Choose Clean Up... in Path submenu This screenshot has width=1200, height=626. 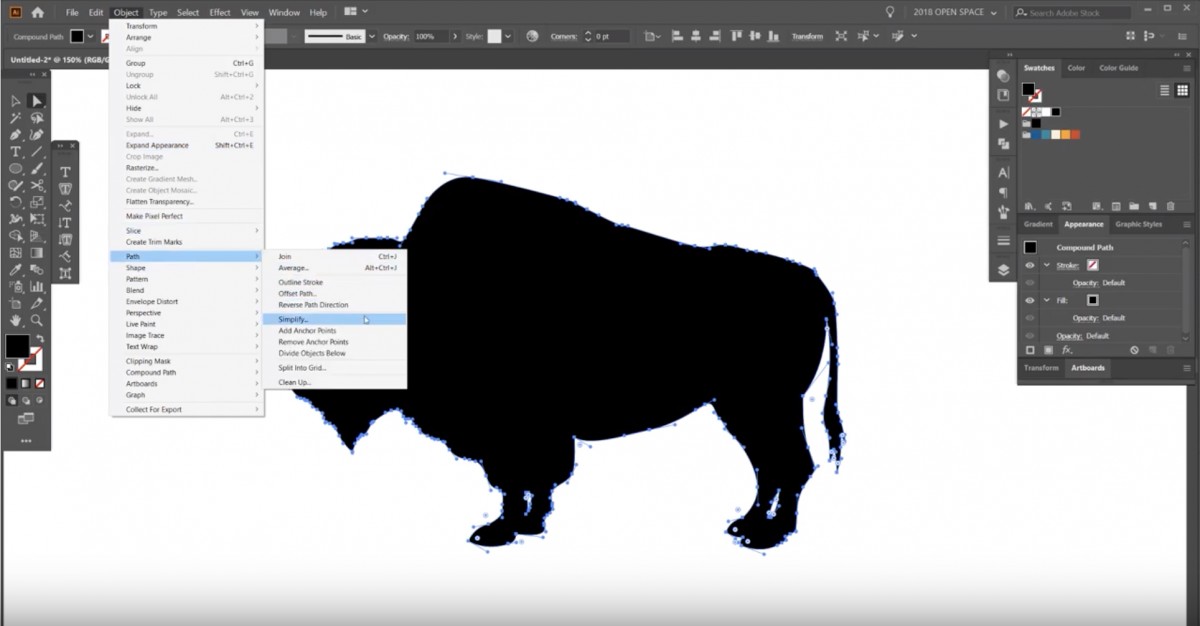tap(295, 382)
